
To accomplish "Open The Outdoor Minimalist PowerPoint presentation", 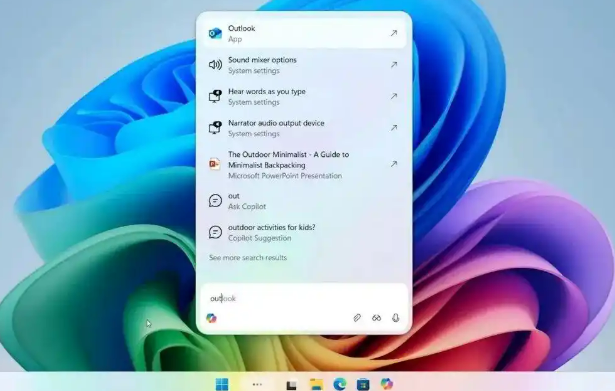I will click(304, 165).
